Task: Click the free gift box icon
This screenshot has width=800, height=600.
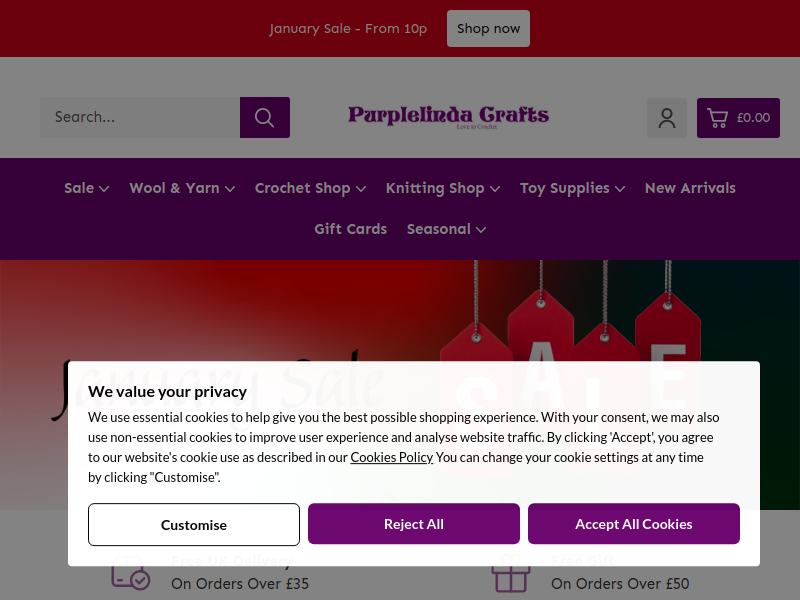Action: (510, 573)
